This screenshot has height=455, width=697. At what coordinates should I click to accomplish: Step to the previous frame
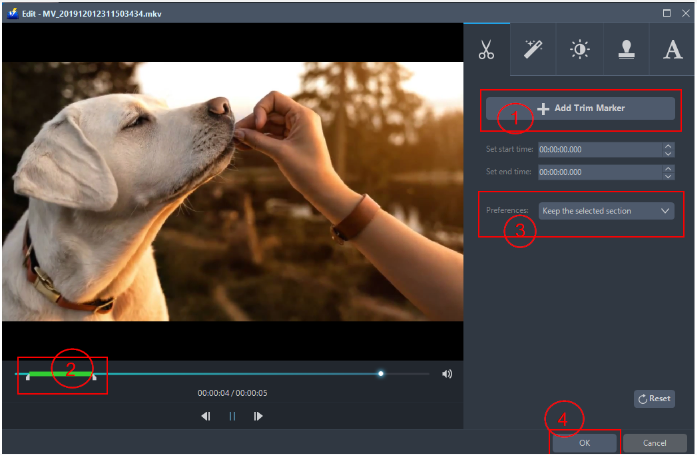click(206, 416)
